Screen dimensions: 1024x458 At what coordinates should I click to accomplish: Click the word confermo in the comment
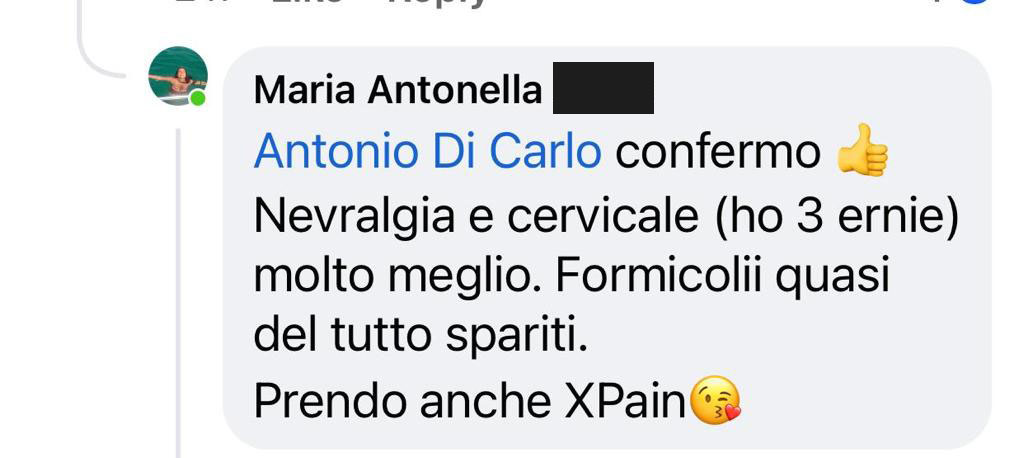718,153
